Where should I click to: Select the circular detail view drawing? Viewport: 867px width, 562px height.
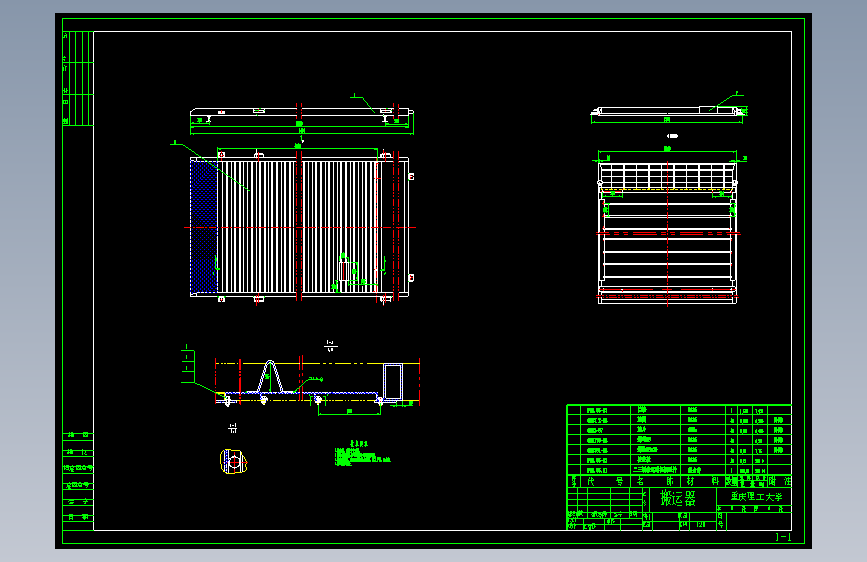(233, 461)
